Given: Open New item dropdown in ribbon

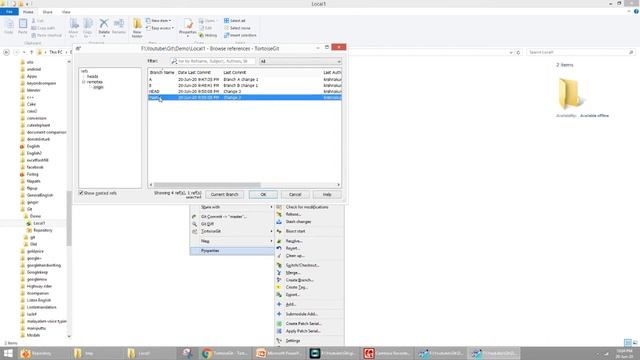Looking at the screenshot, I should (x=159, y=20).
